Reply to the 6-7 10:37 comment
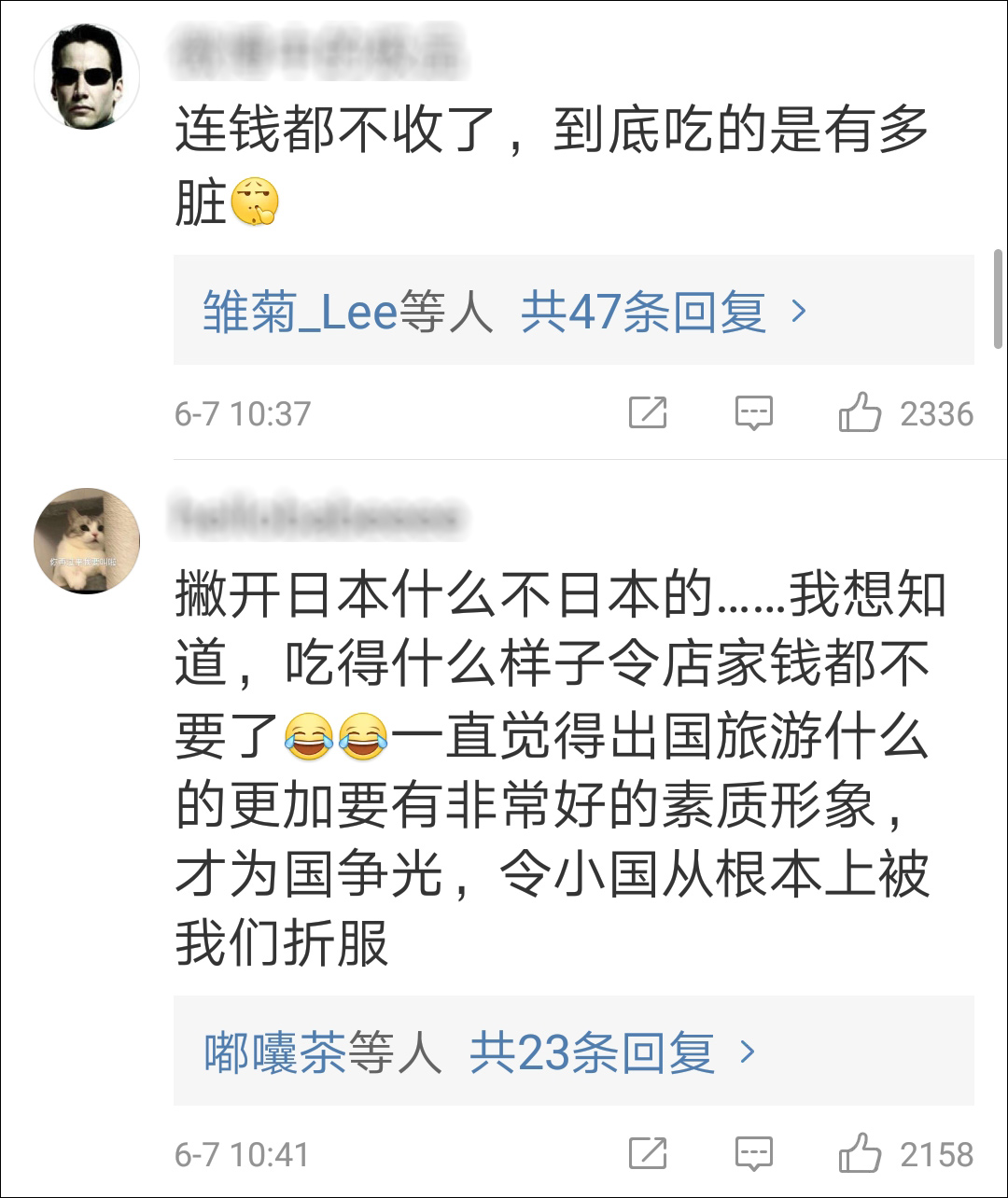1008x1198 pixels. (753, 412)
